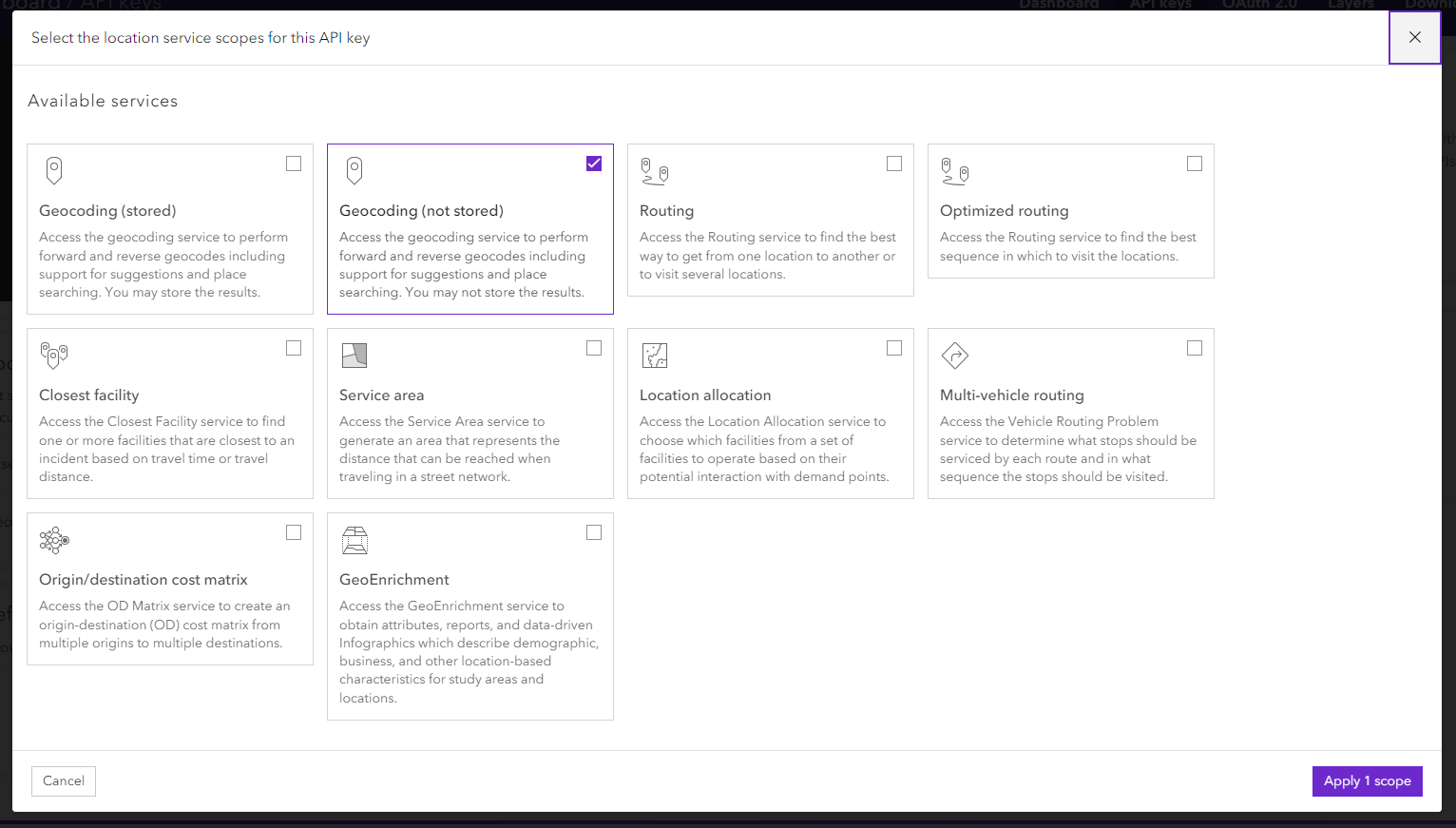This screenshot has width=1456, height=828.
Task: Tick the Routing checkbox
Action: (x=894, y=164)
